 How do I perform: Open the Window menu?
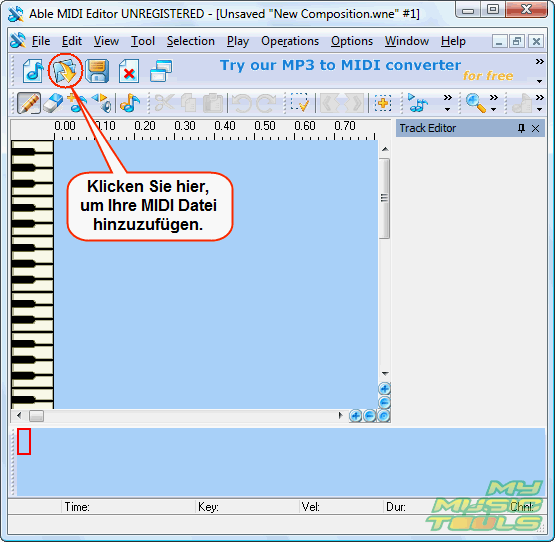pos(407,41)
